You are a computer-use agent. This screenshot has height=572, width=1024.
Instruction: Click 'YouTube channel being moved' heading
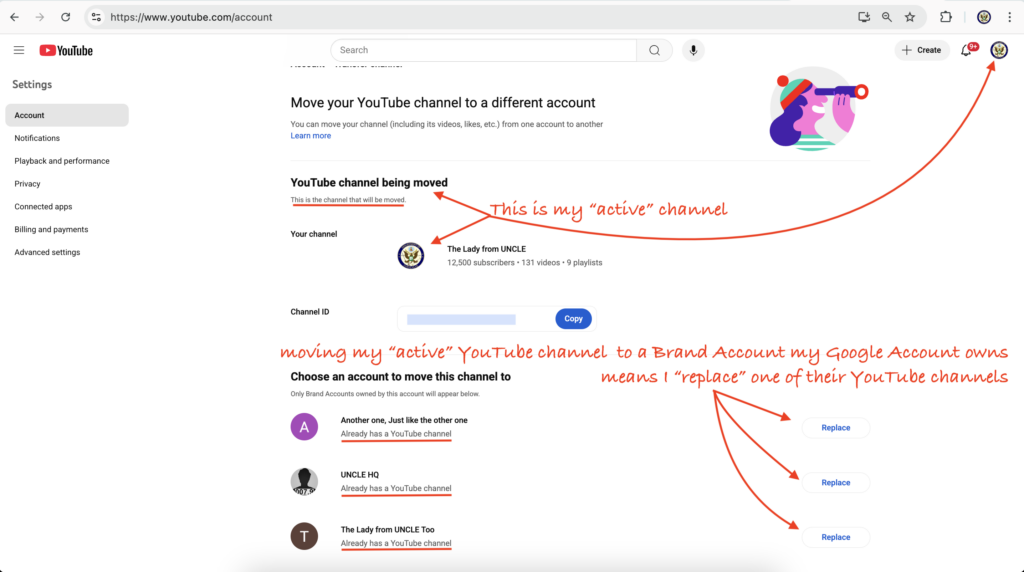369,183
